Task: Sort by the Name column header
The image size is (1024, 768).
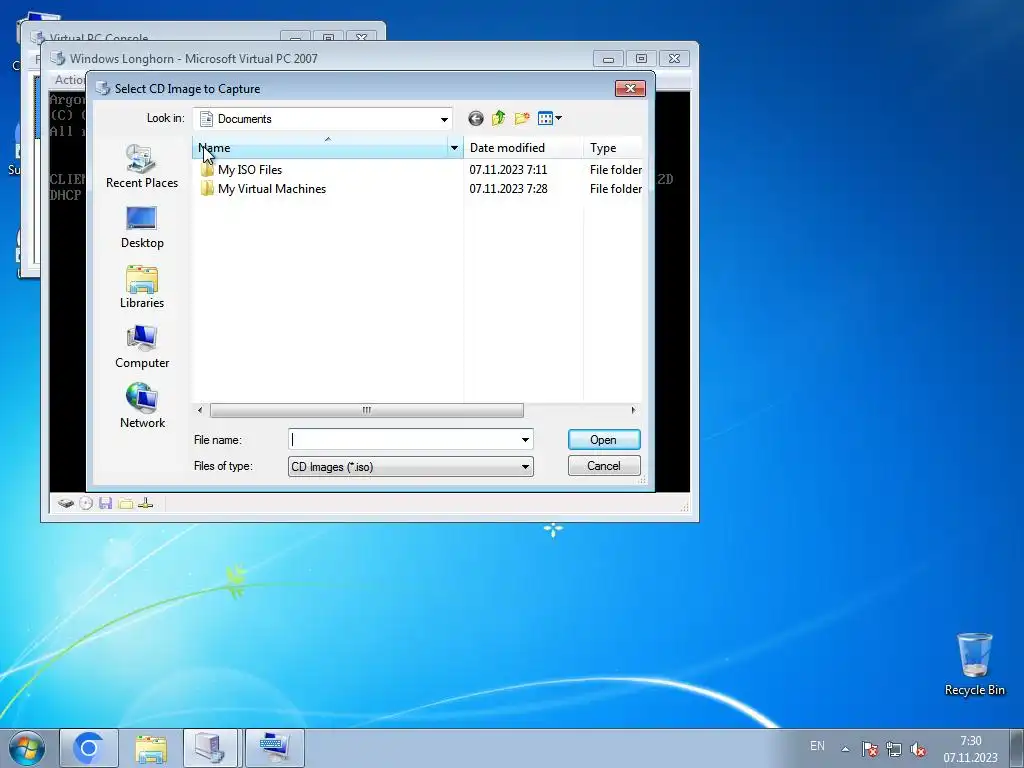Action: (320, 148)
